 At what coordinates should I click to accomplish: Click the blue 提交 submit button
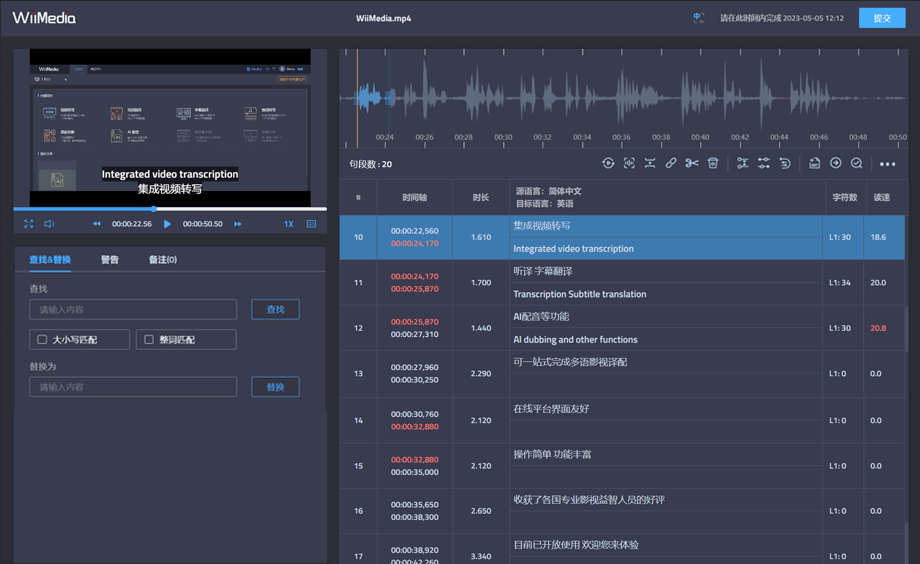(x=882, y=18)
